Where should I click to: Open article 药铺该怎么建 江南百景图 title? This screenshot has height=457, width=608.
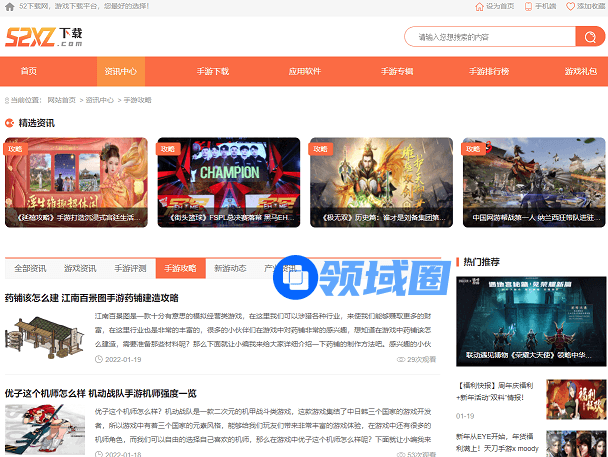[92, 298]
